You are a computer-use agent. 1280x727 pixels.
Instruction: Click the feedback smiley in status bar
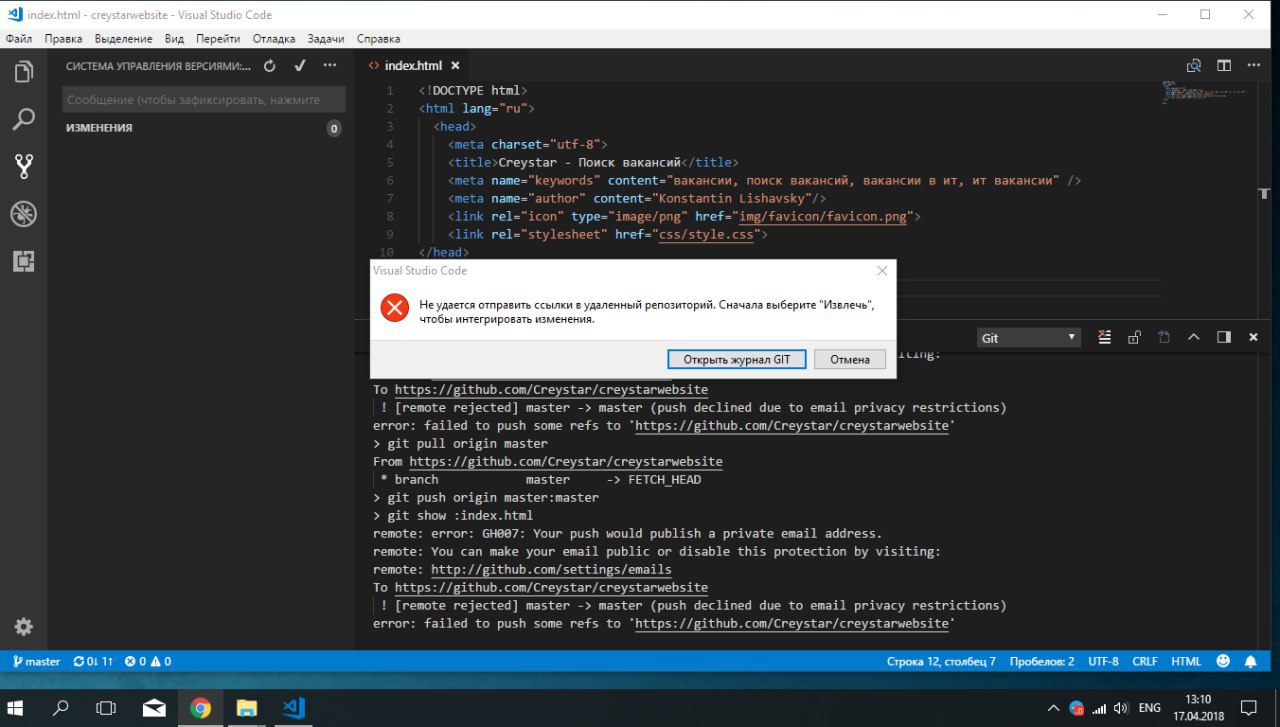pos(1223,661)
